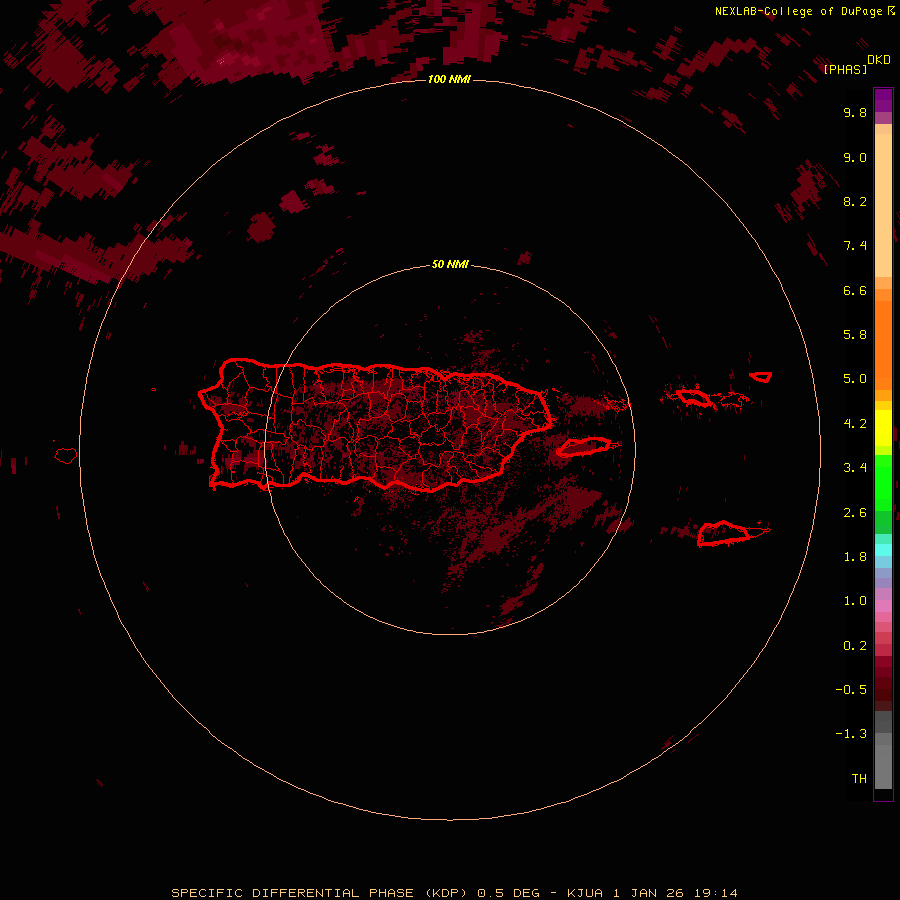The height and width of the screenshot is (900, 900).
Task: Click the 50 NMI range ring label
Action: (450, 264)
